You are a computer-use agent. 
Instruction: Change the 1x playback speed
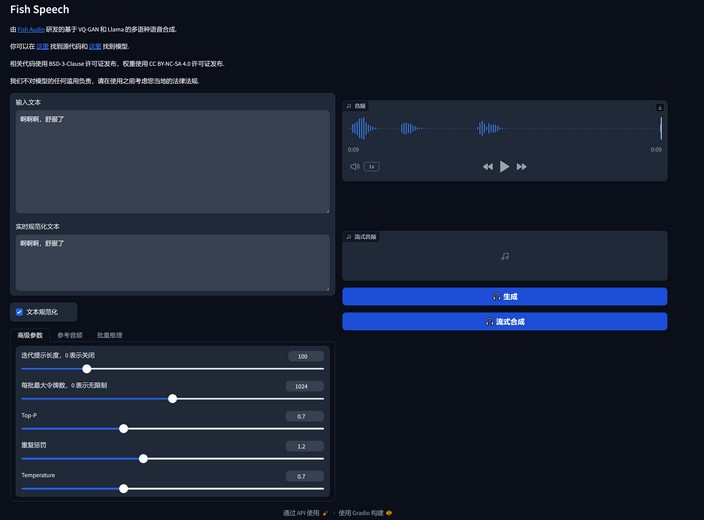371,167
